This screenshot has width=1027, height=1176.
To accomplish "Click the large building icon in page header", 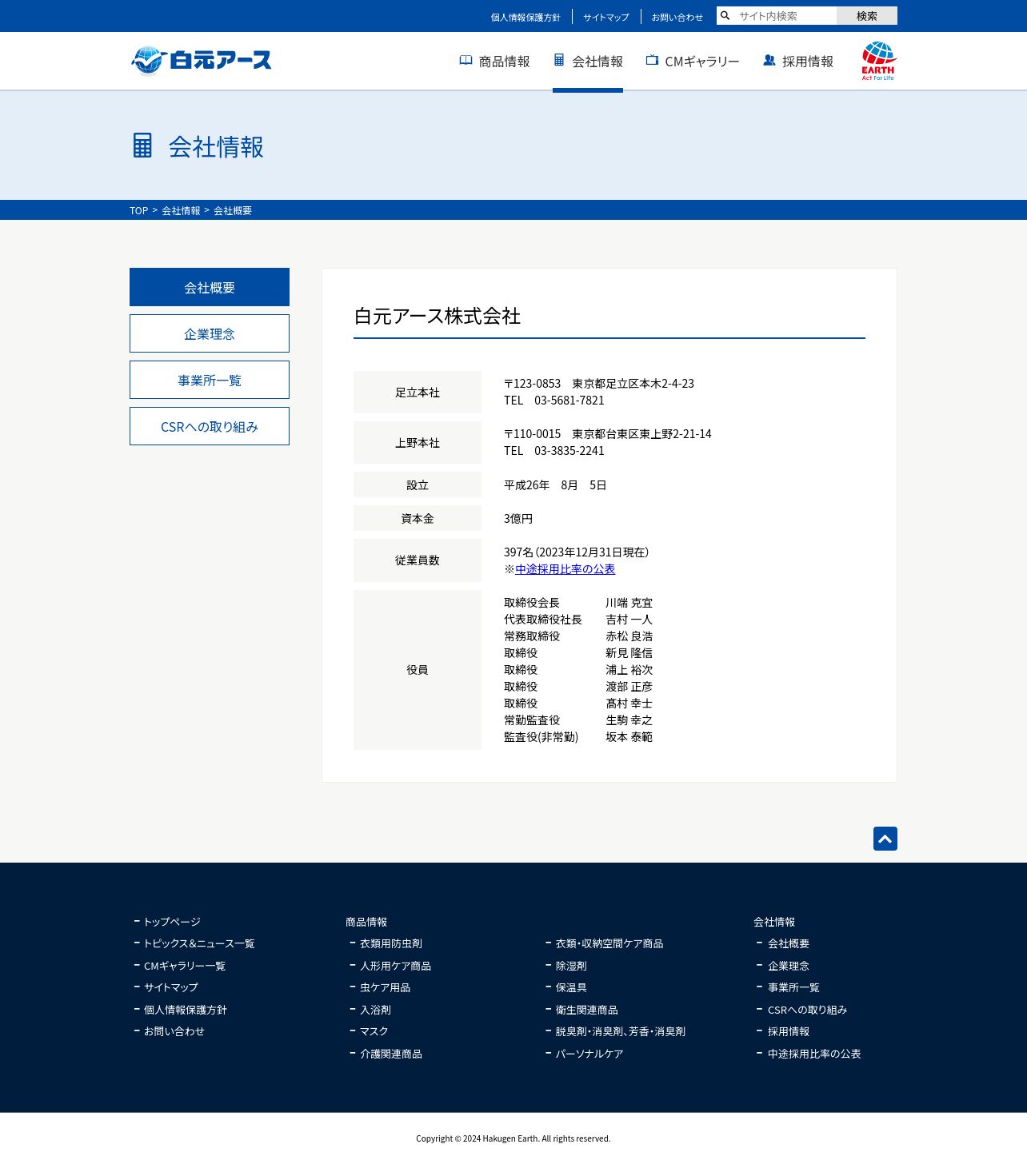I will point(142,146).
